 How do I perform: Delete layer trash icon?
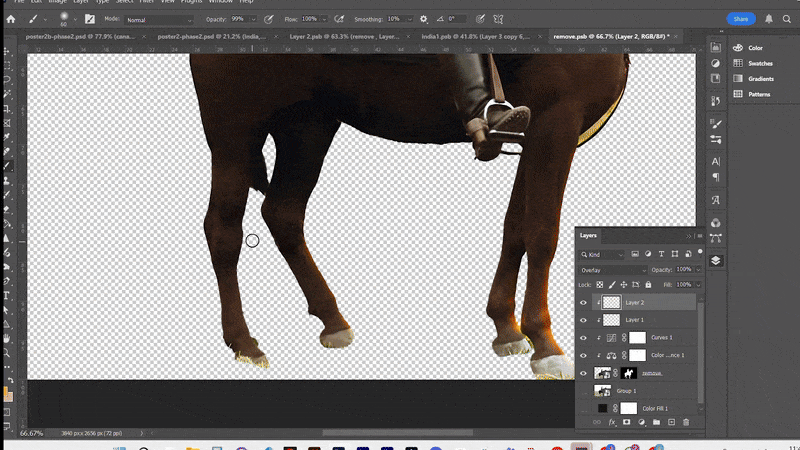click(686, 422)
